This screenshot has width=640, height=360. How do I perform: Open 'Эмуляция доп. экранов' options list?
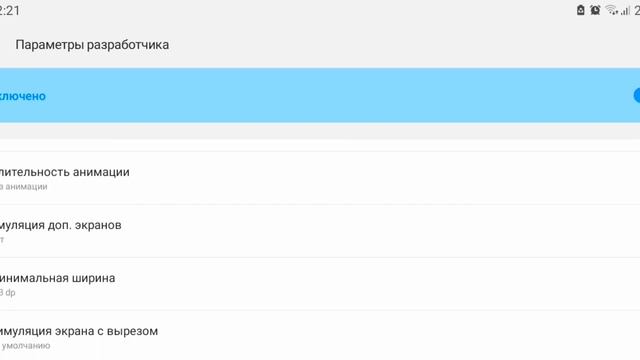point(320,231)
